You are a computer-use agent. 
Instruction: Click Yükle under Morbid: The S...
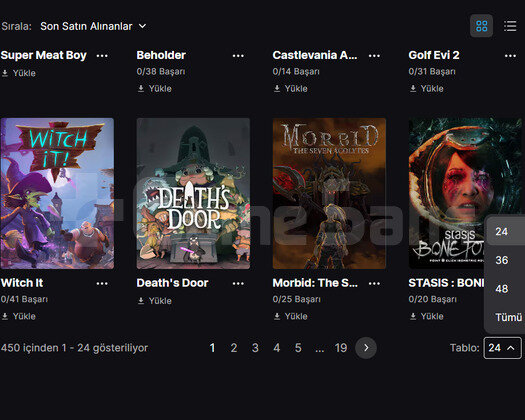tap(291, 317)
